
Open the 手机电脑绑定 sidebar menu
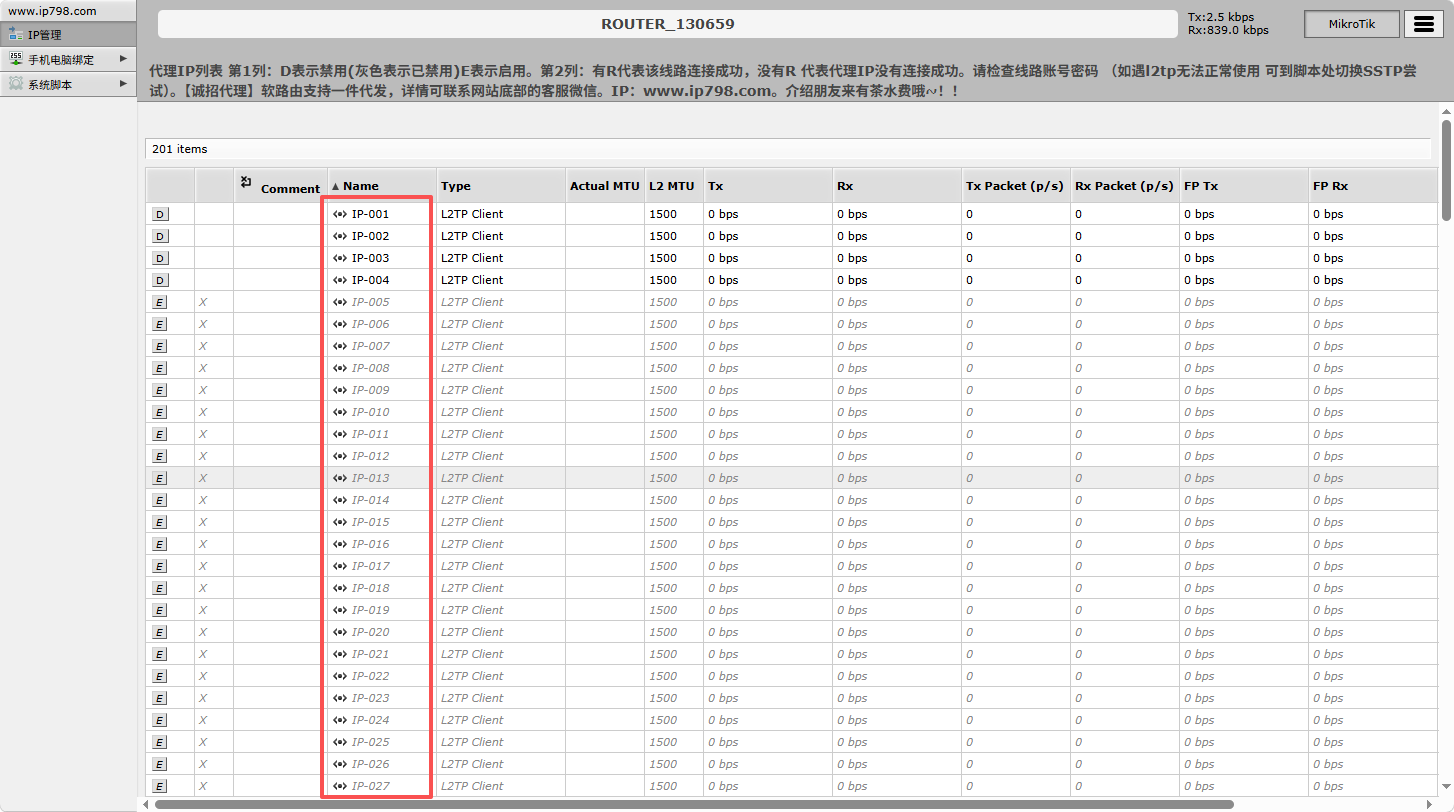[x=68, y=60]
